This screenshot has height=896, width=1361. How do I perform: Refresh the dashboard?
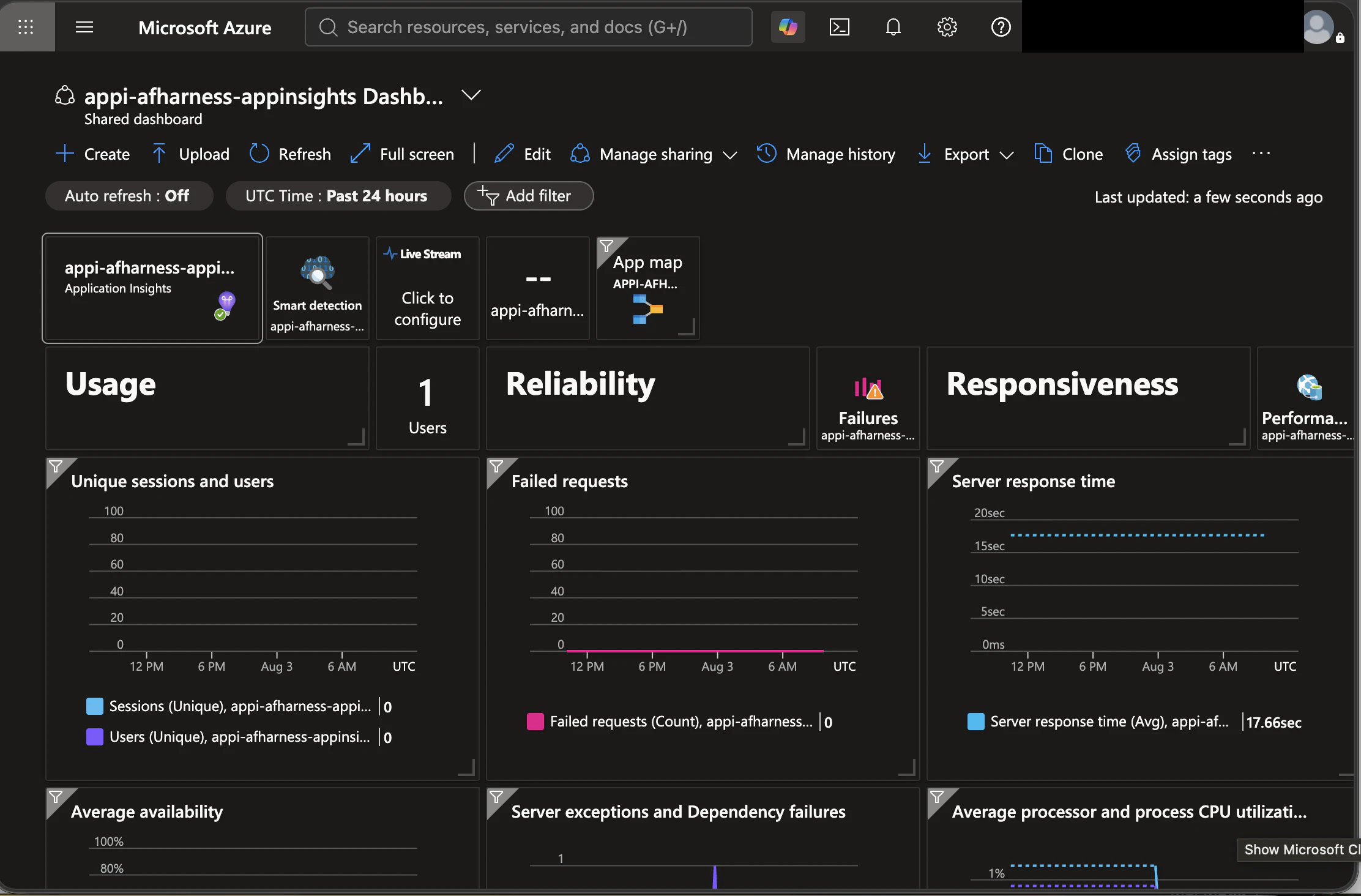pyautogui.click(x=291, y=154)
